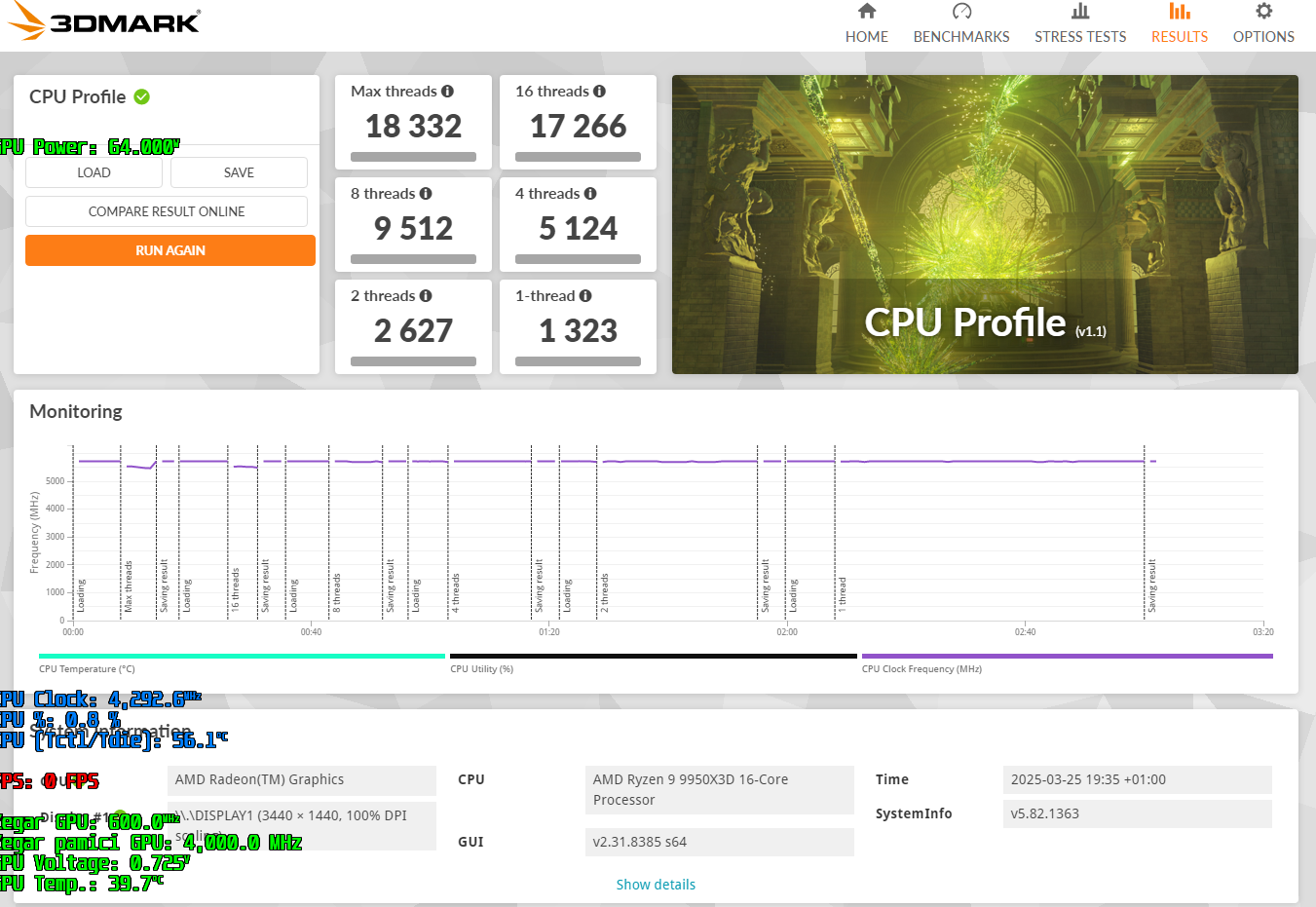The height and width of the screenshot is (907, 1316).
Task: Click info icon beside 16 threads
Action: pyautogui.click(x=599, y=92)
